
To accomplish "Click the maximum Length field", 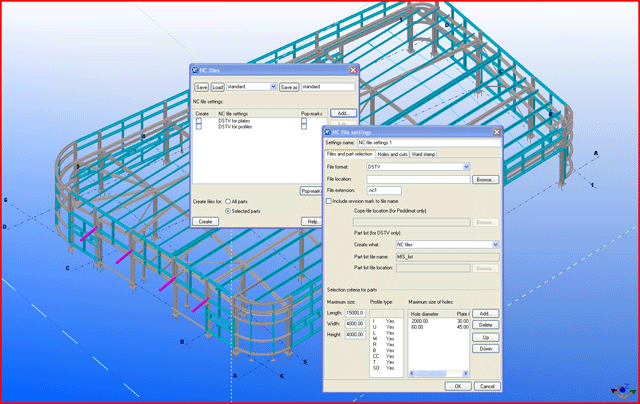I will [x=355, y=313].
